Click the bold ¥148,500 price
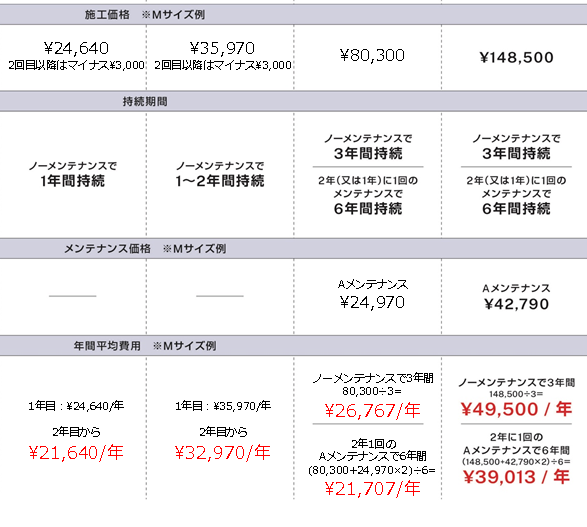587x527 pixels. coord(516,57)
